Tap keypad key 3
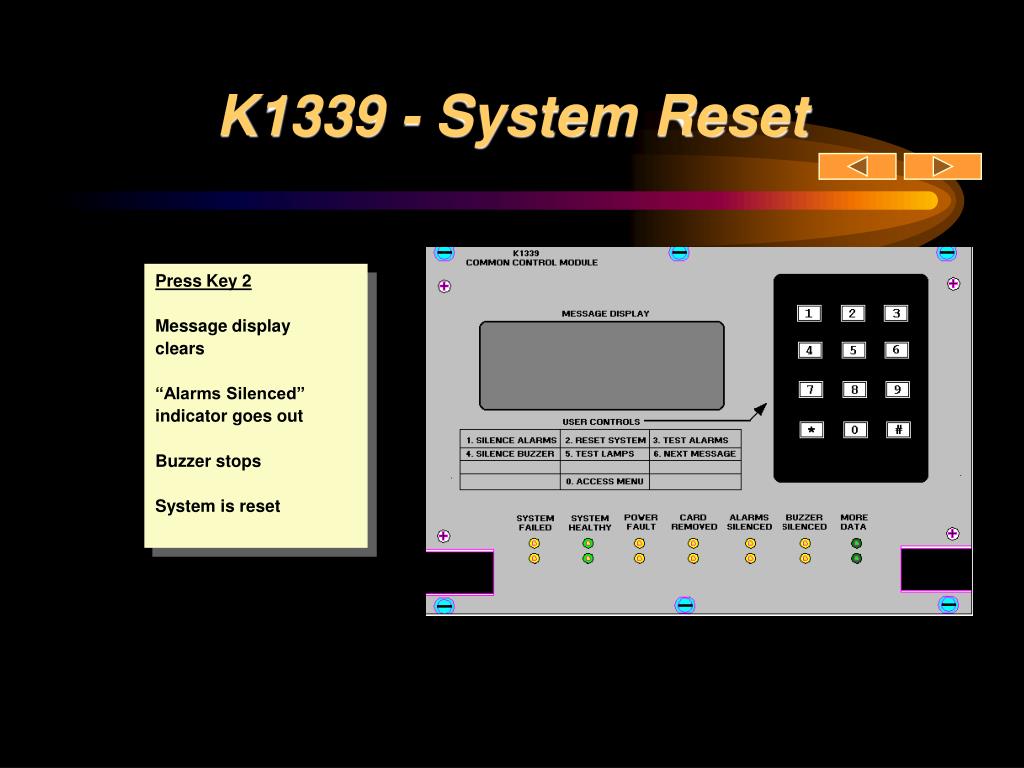 (896, 313)
